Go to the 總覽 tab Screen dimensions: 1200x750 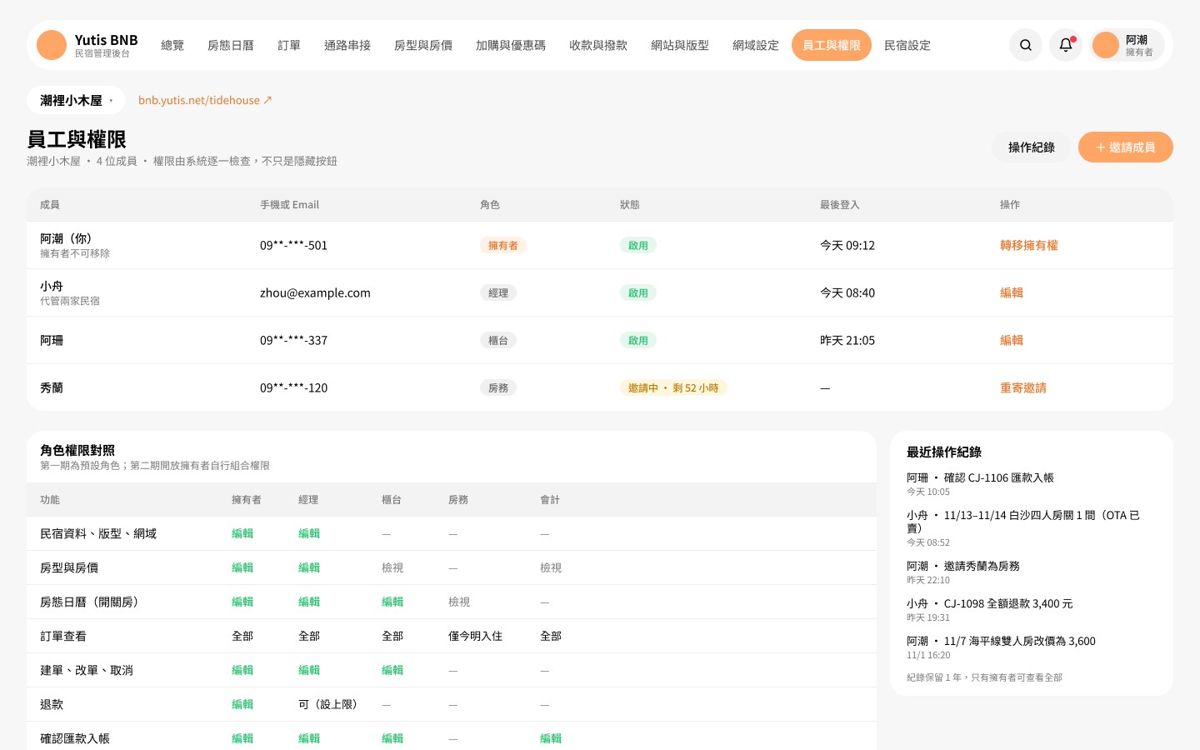click(173, 45)
